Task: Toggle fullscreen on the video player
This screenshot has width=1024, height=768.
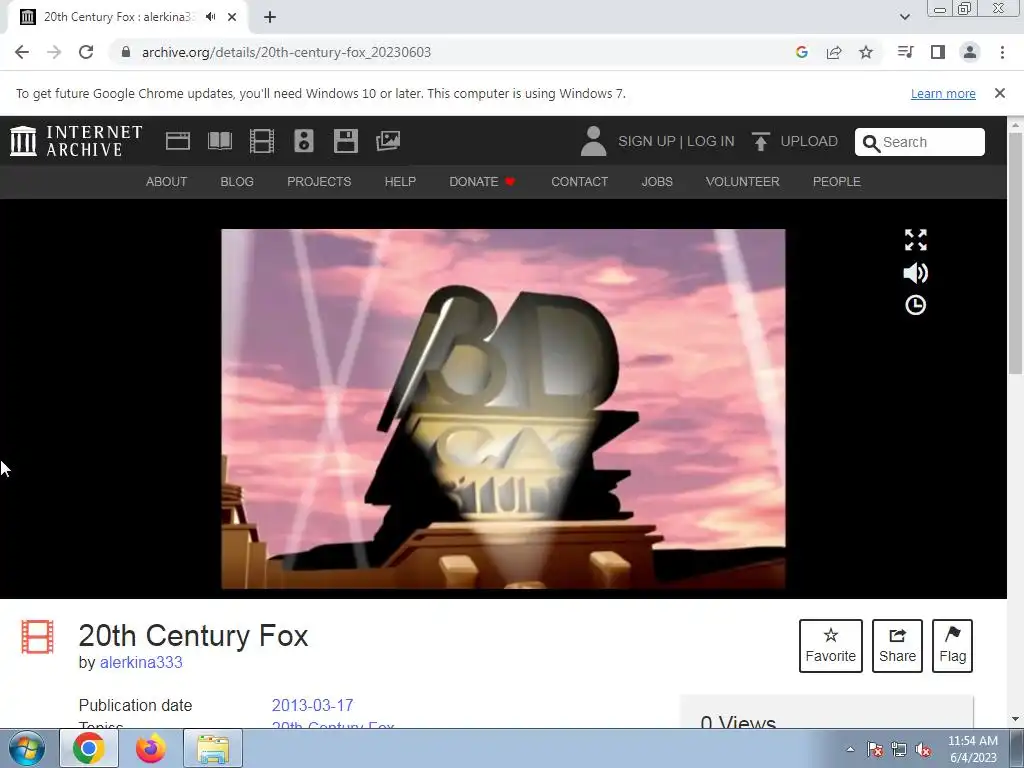Action: [916, 240]
